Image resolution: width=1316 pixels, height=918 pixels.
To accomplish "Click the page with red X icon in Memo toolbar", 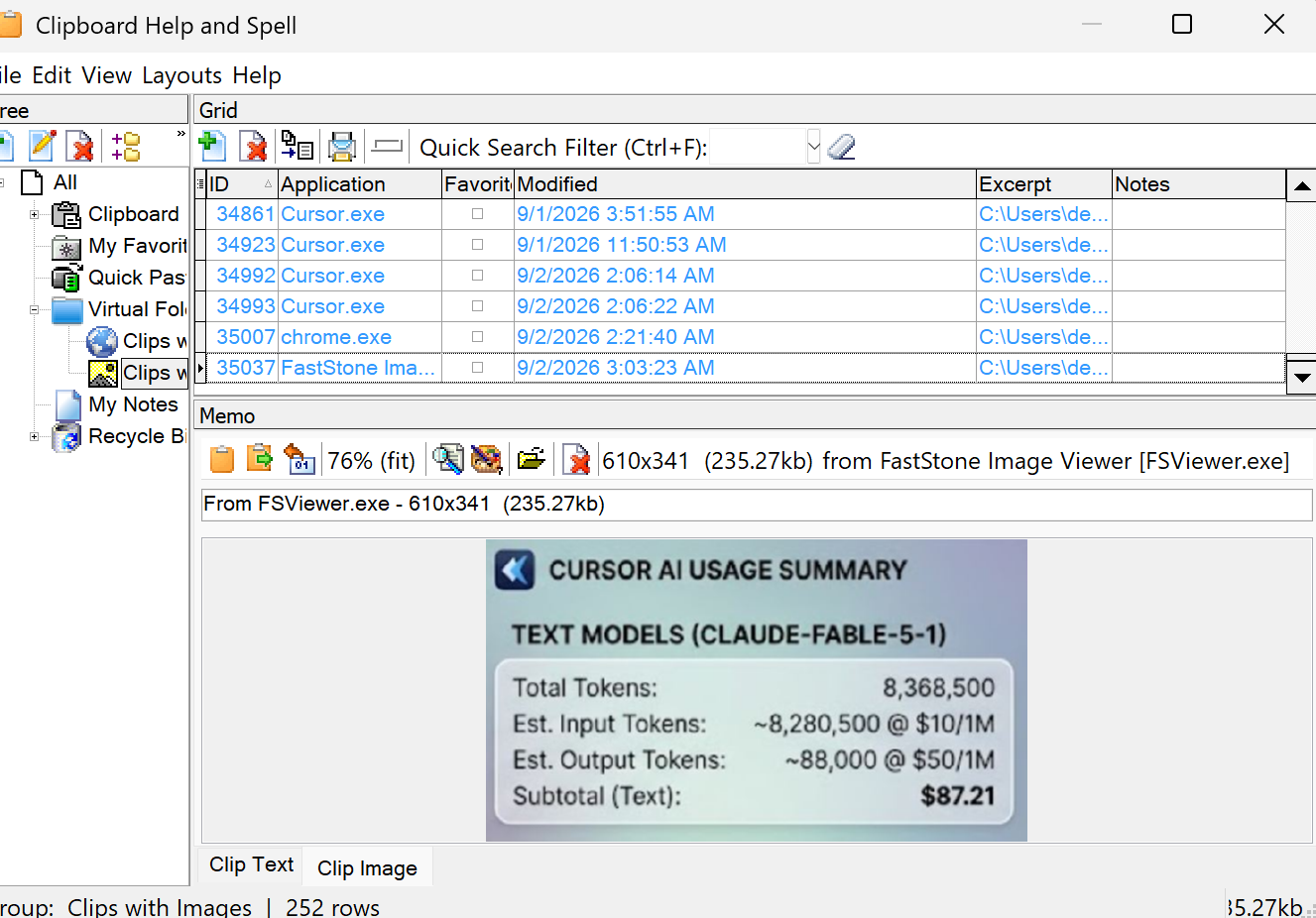I will coord(576,460).
